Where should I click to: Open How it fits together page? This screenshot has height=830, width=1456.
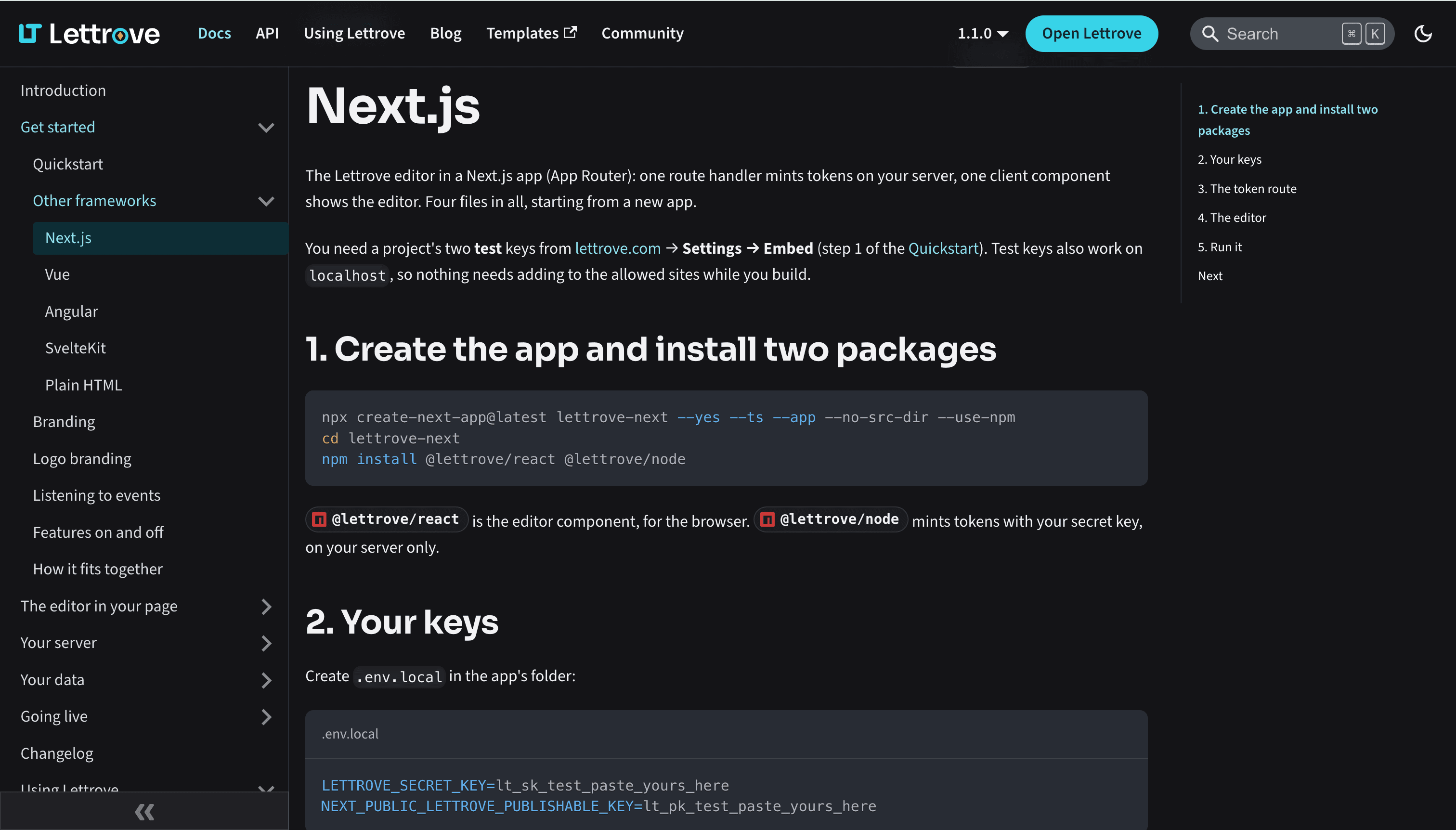pyautogui.click(x=97, y=569)
